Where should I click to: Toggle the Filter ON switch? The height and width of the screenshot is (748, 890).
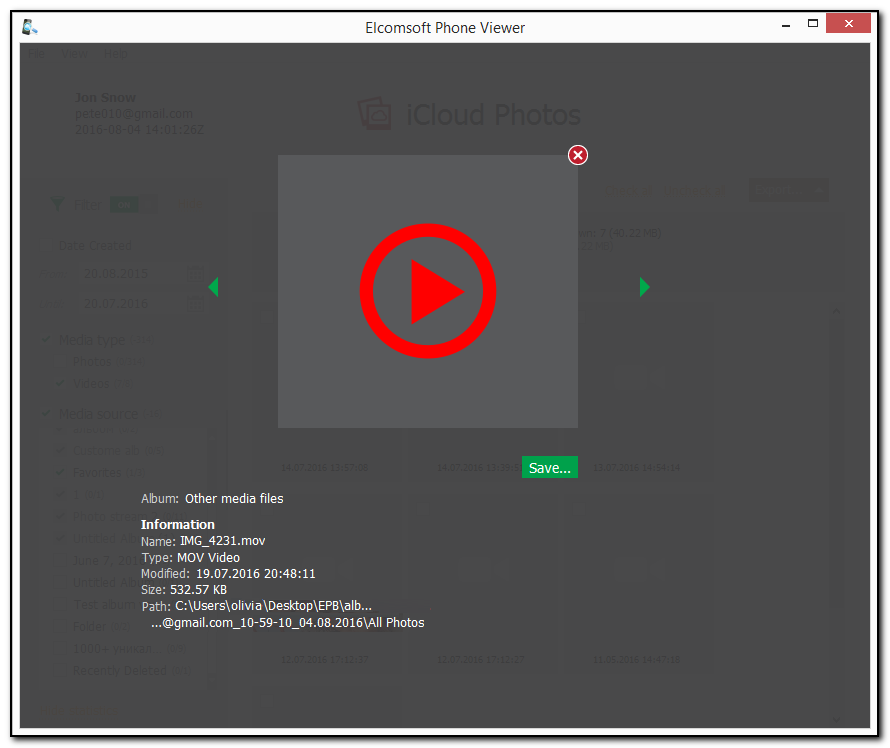133,204
